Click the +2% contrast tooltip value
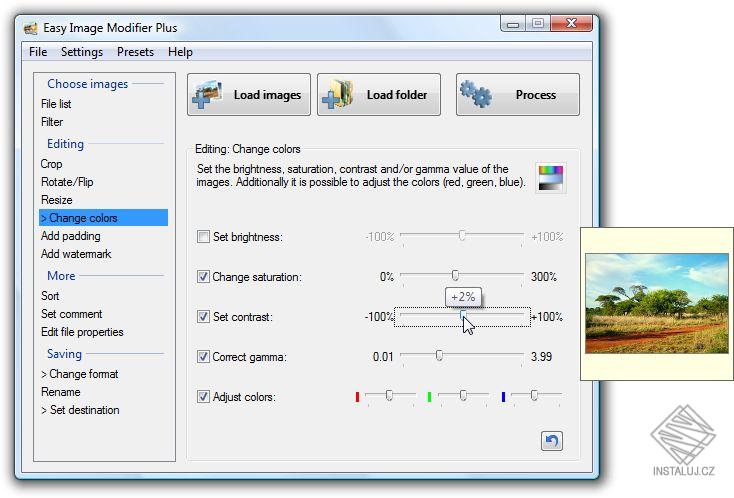734x498 pixels. point(463,297)
